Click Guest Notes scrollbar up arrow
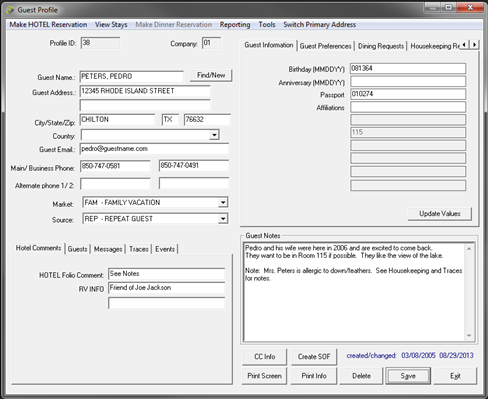Image resolution: width=488 pixels, height=399 pixels. [469, 249]
